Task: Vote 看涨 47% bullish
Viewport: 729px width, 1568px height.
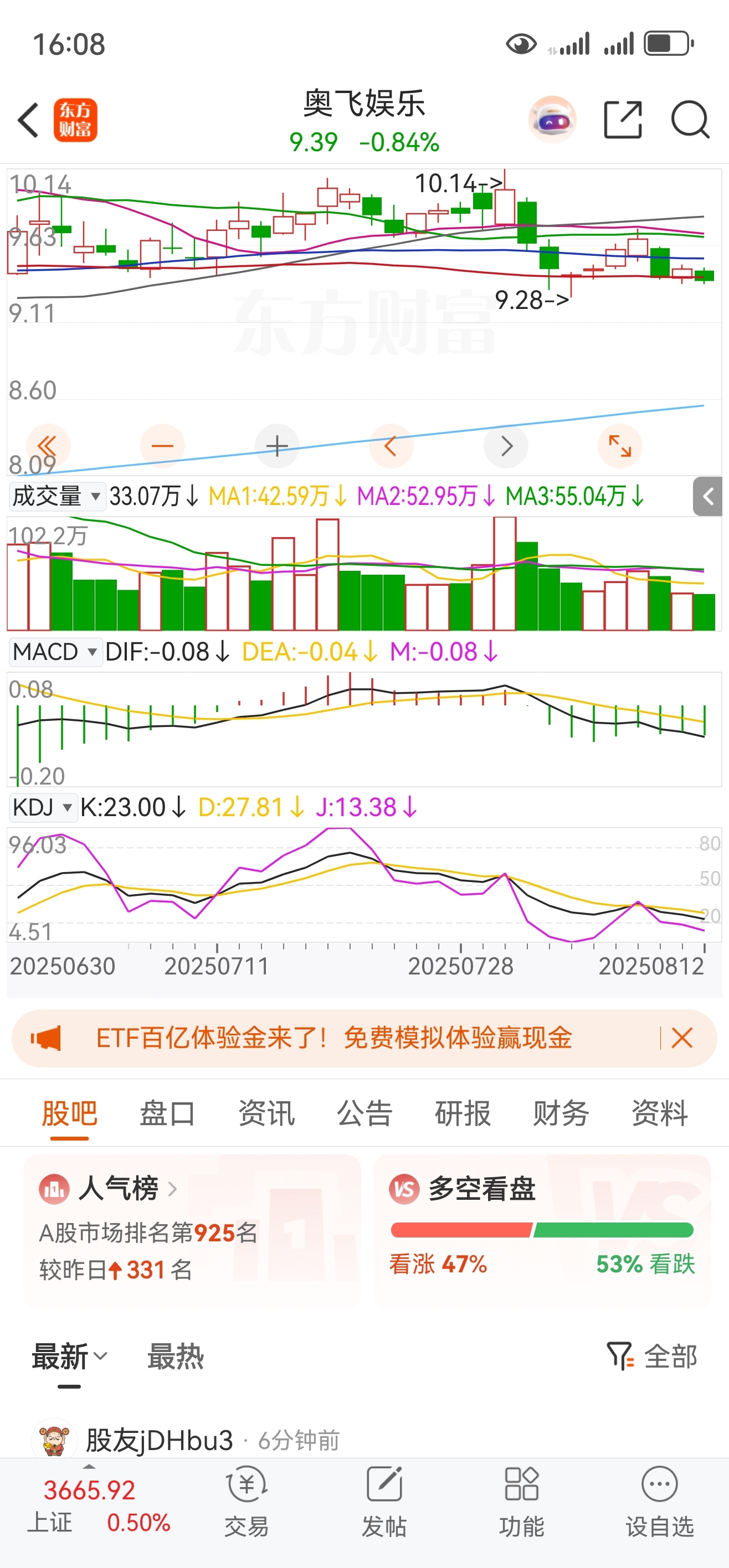Action: (x=438, y=1264)
